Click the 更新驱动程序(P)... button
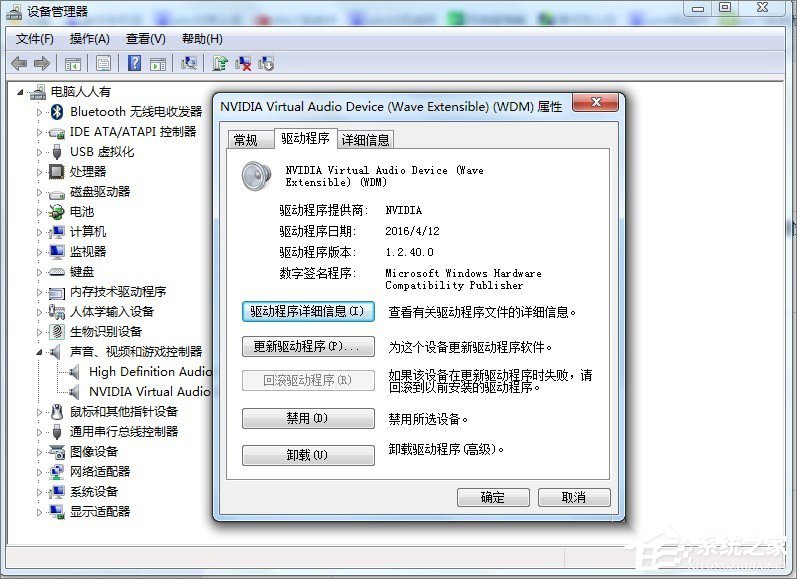This screenshot has height=579, width=797. tap(308, 347)
